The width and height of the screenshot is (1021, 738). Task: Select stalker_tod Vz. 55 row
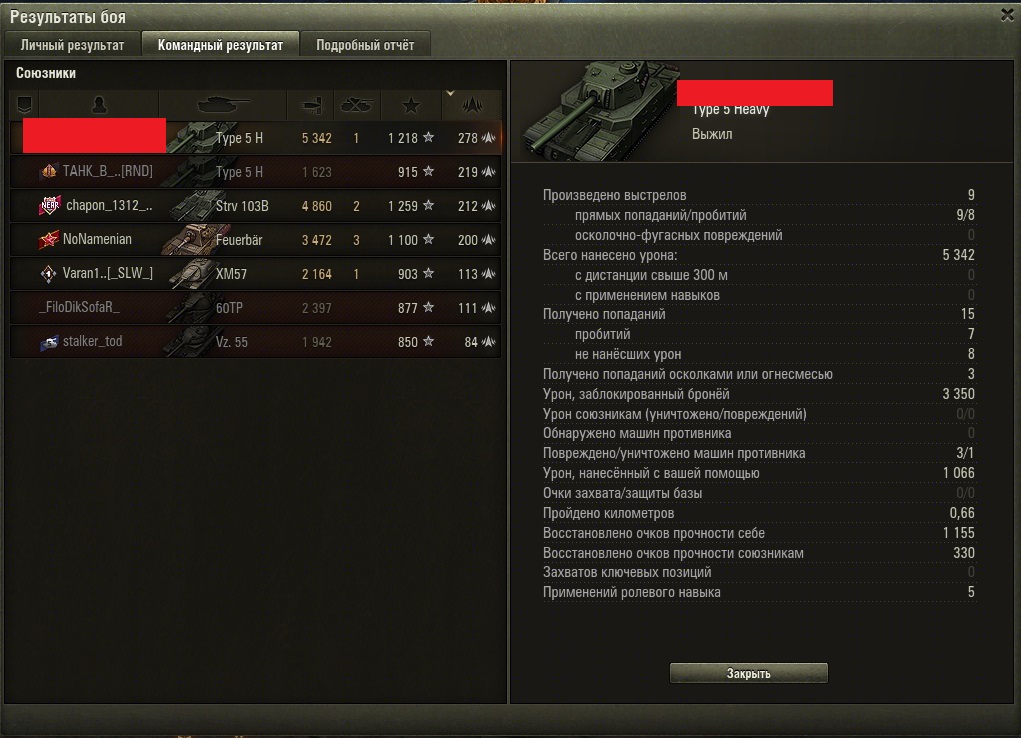(x=255, y=341)
